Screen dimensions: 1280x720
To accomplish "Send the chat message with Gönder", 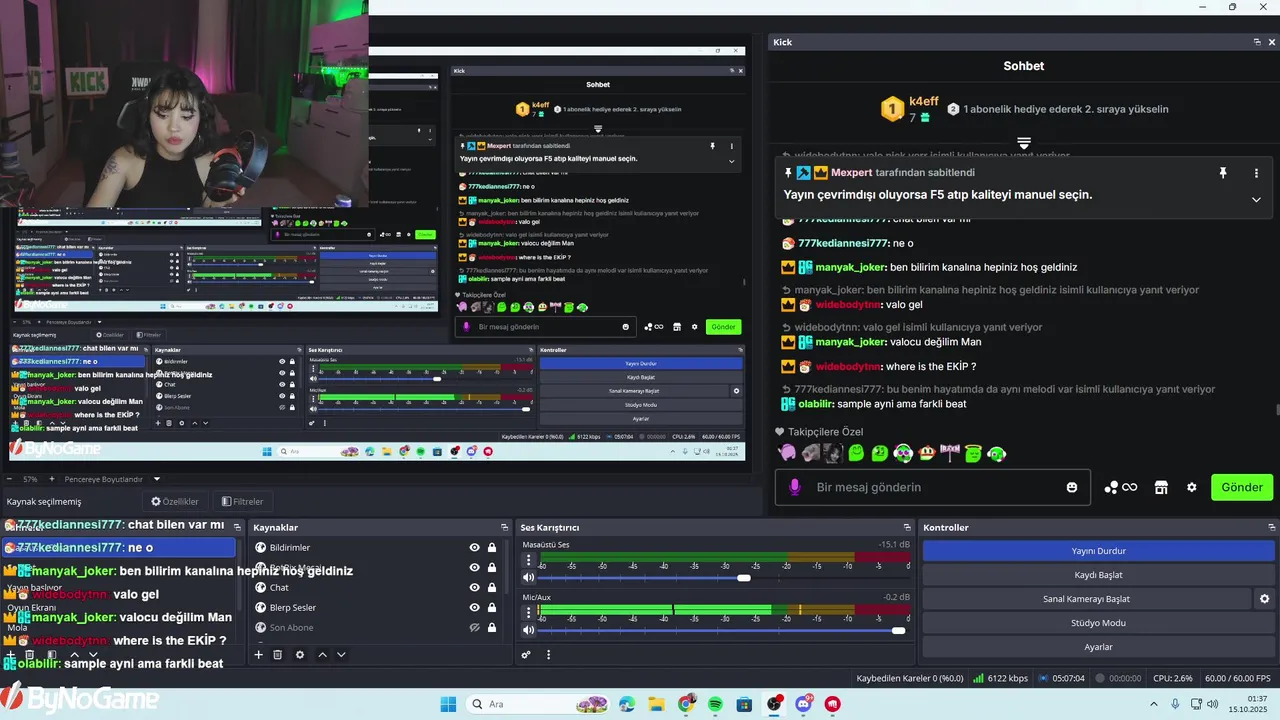I will point(1242,487).
